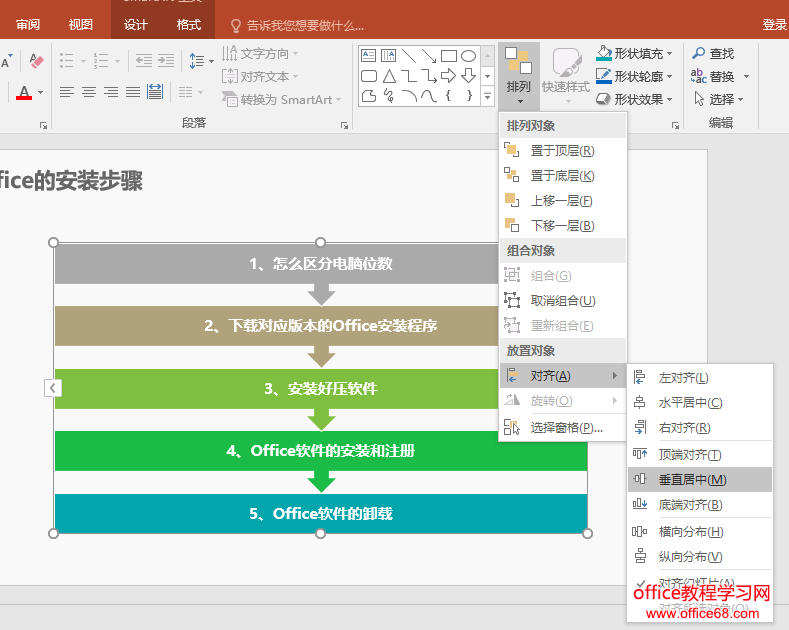Click Ungroup (取消组合) menu item
Image resolution: width=789 pixels, height=630 pixels.
click(563, 301)
